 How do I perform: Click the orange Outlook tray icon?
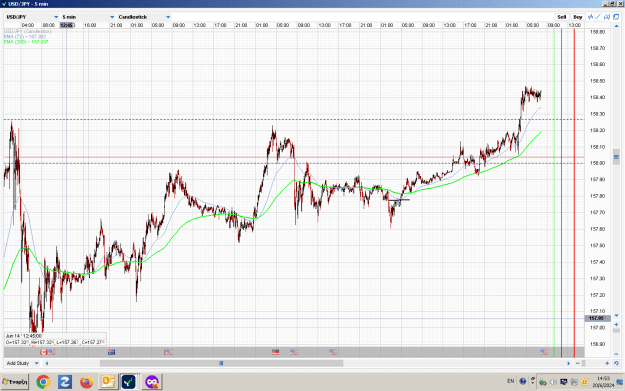point(584,382)
